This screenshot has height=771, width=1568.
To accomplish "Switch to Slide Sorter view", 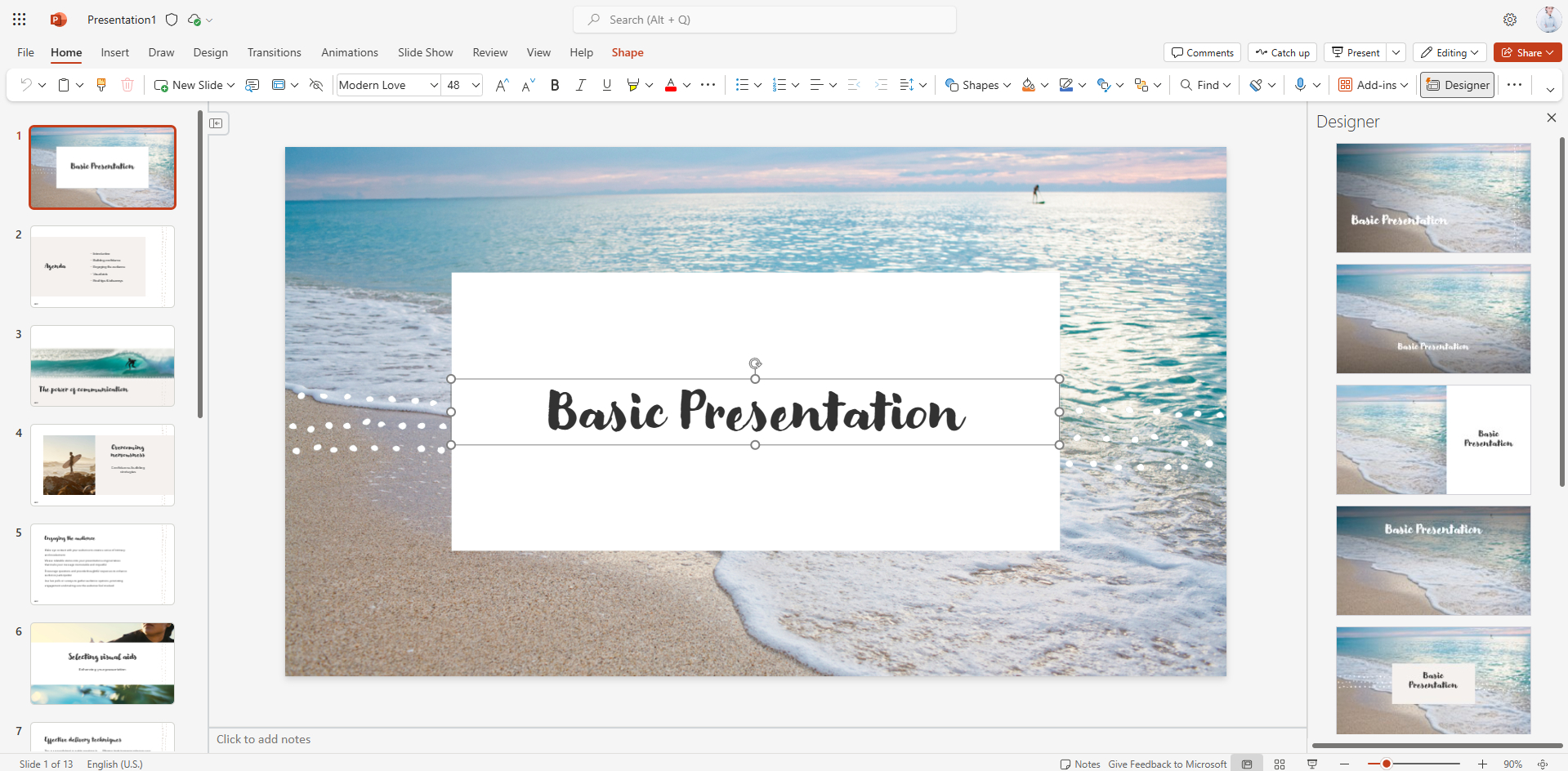I will 1280,764.
